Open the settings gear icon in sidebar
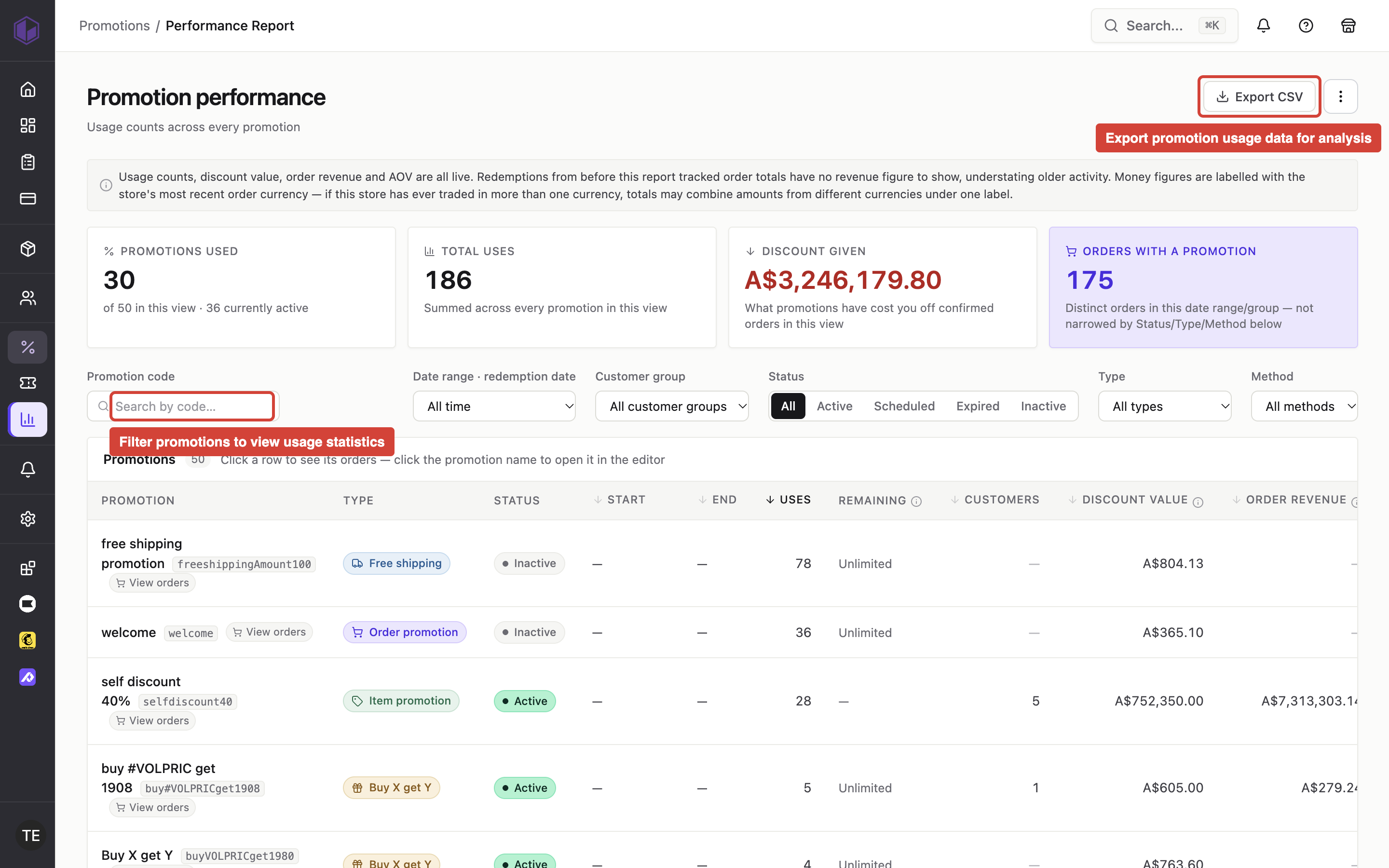Viewport: 1389px width, 868px height. pyautogui.click(x=27, y=519)
